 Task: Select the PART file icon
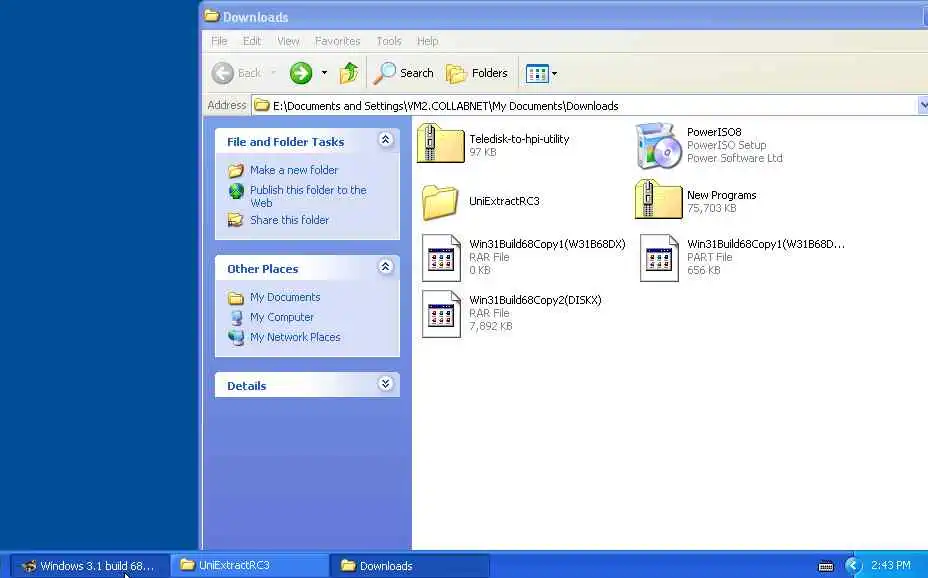pos(659,257)
